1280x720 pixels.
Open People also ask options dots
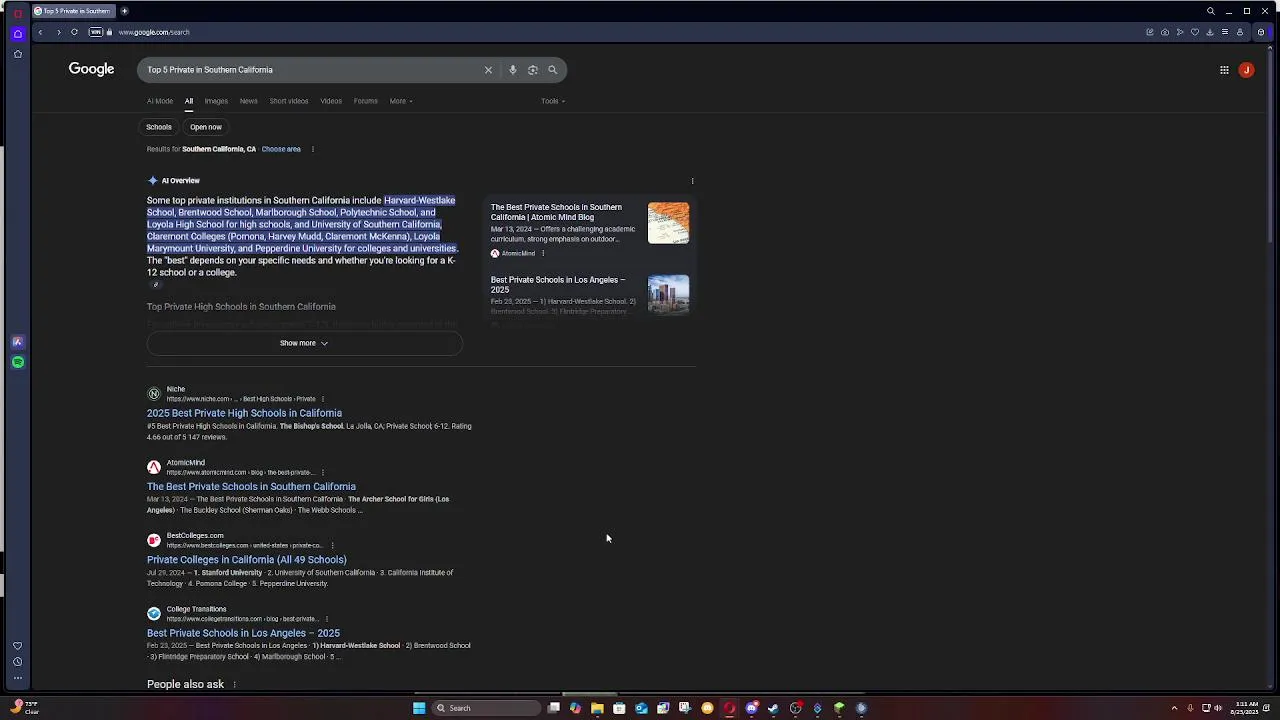tap(234, 685)
